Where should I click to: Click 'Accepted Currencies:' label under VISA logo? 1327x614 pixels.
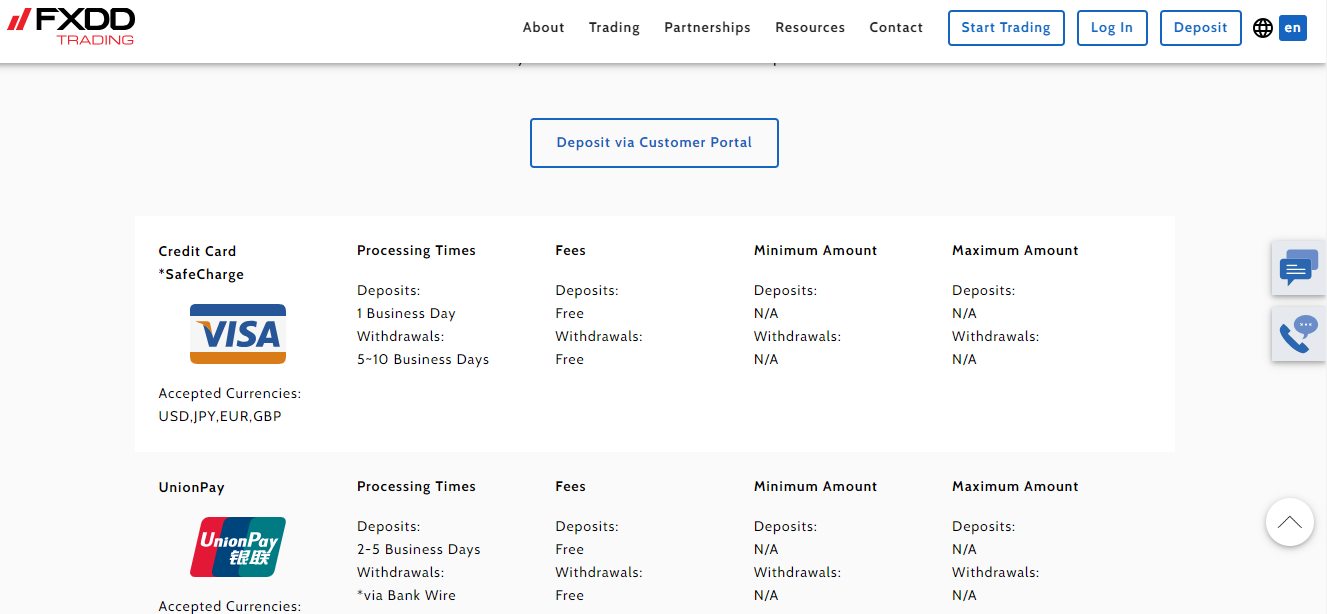tap(230, 393)
